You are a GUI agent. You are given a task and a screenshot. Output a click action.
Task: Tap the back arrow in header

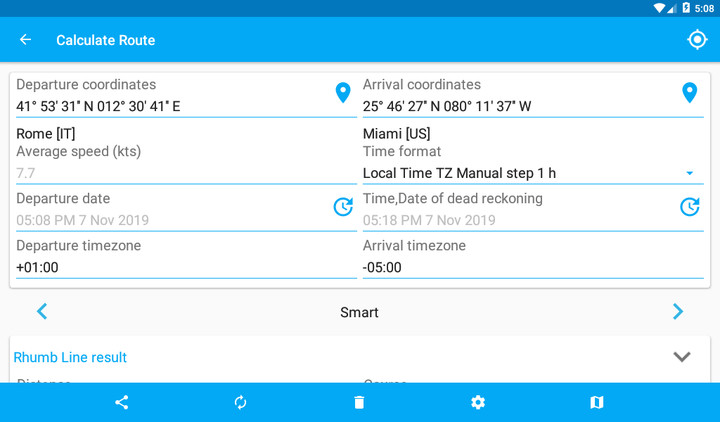pos(26,40)
